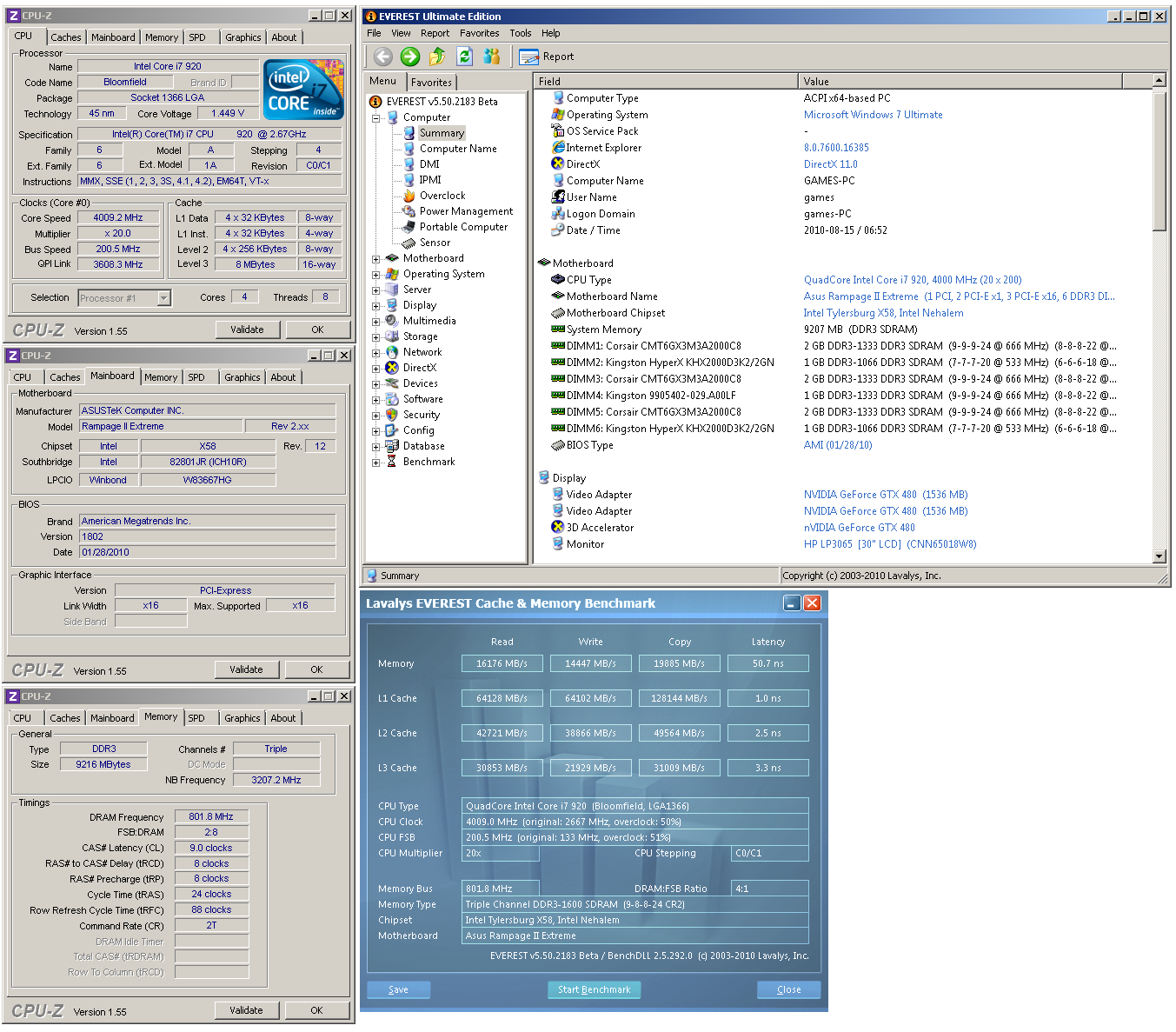Click the Memory Read 16176 MB/s field
Image resolution: width=1176 pixels, height=1032 pixels.
[x=502, y=663]
